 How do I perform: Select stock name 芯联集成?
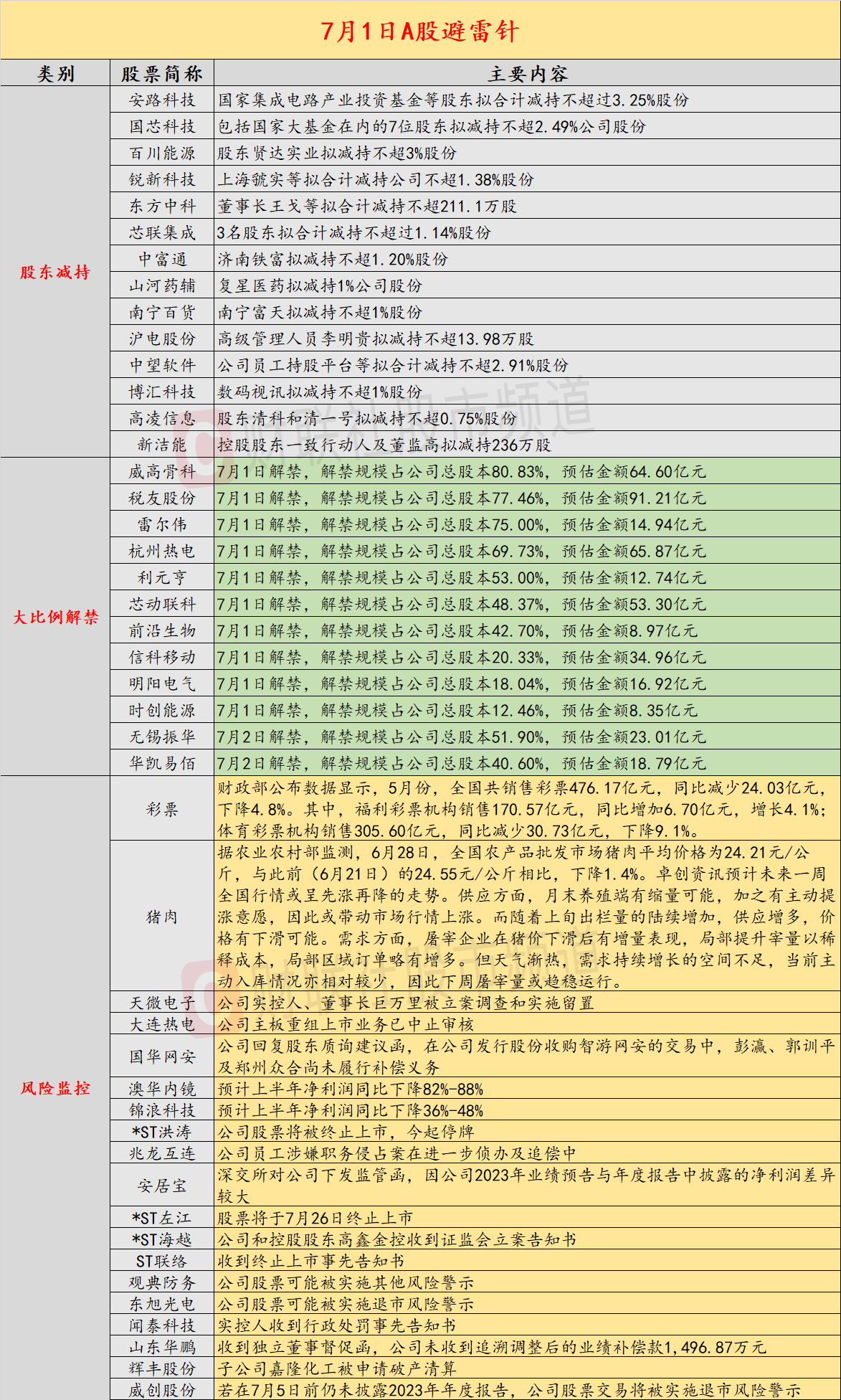pyautogui.click(x=162, y=233)
